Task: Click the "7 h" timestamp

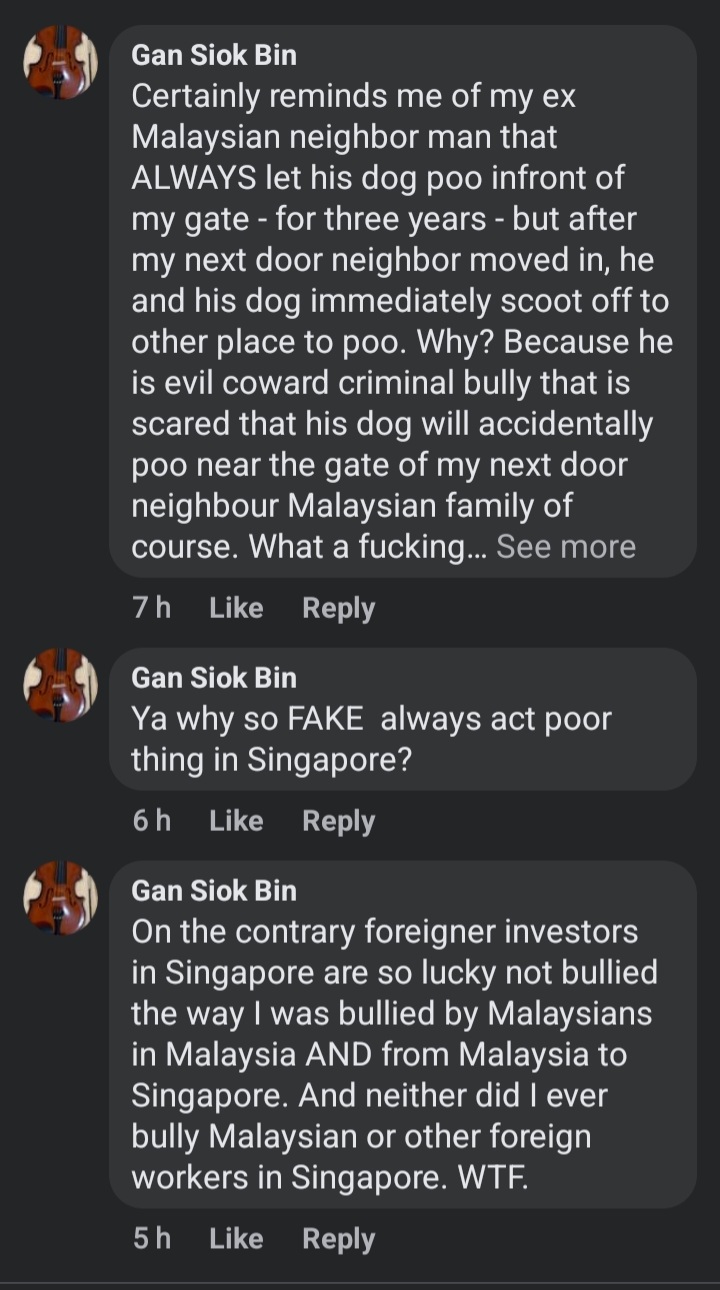Action: click(x=151, y=608)
